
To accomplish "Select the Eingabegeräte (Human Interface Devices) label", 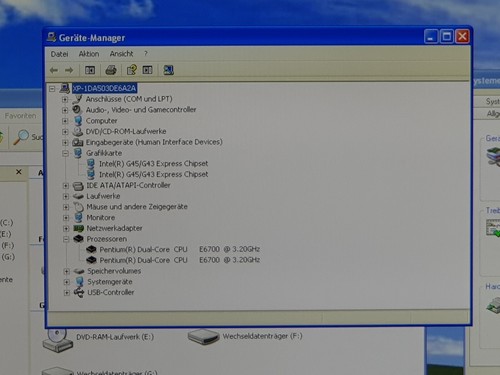I will tap(154, 142).
